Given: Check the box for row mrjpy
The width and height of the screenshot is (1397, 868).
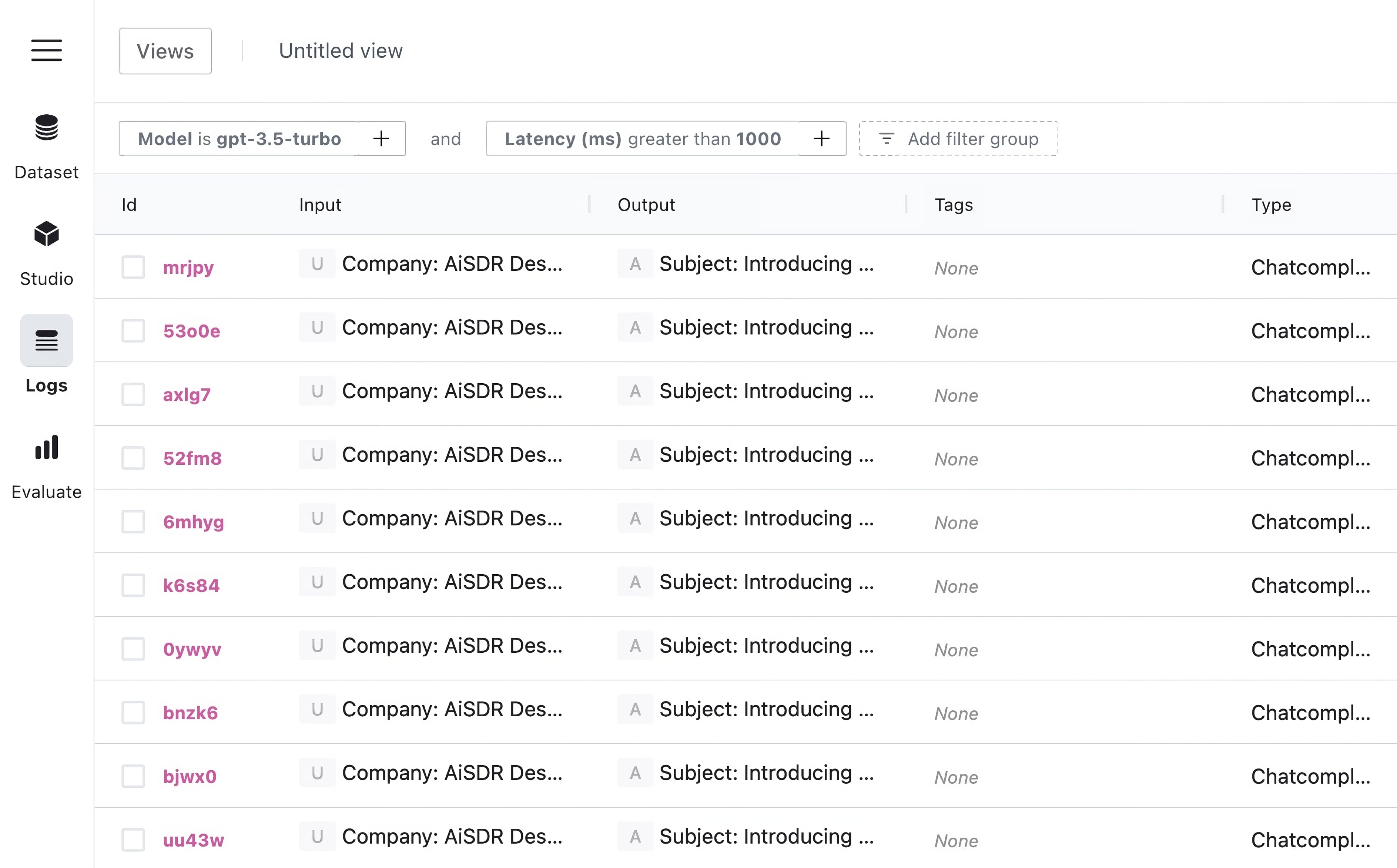Looking at the screenshot, I should pos(133,268).
